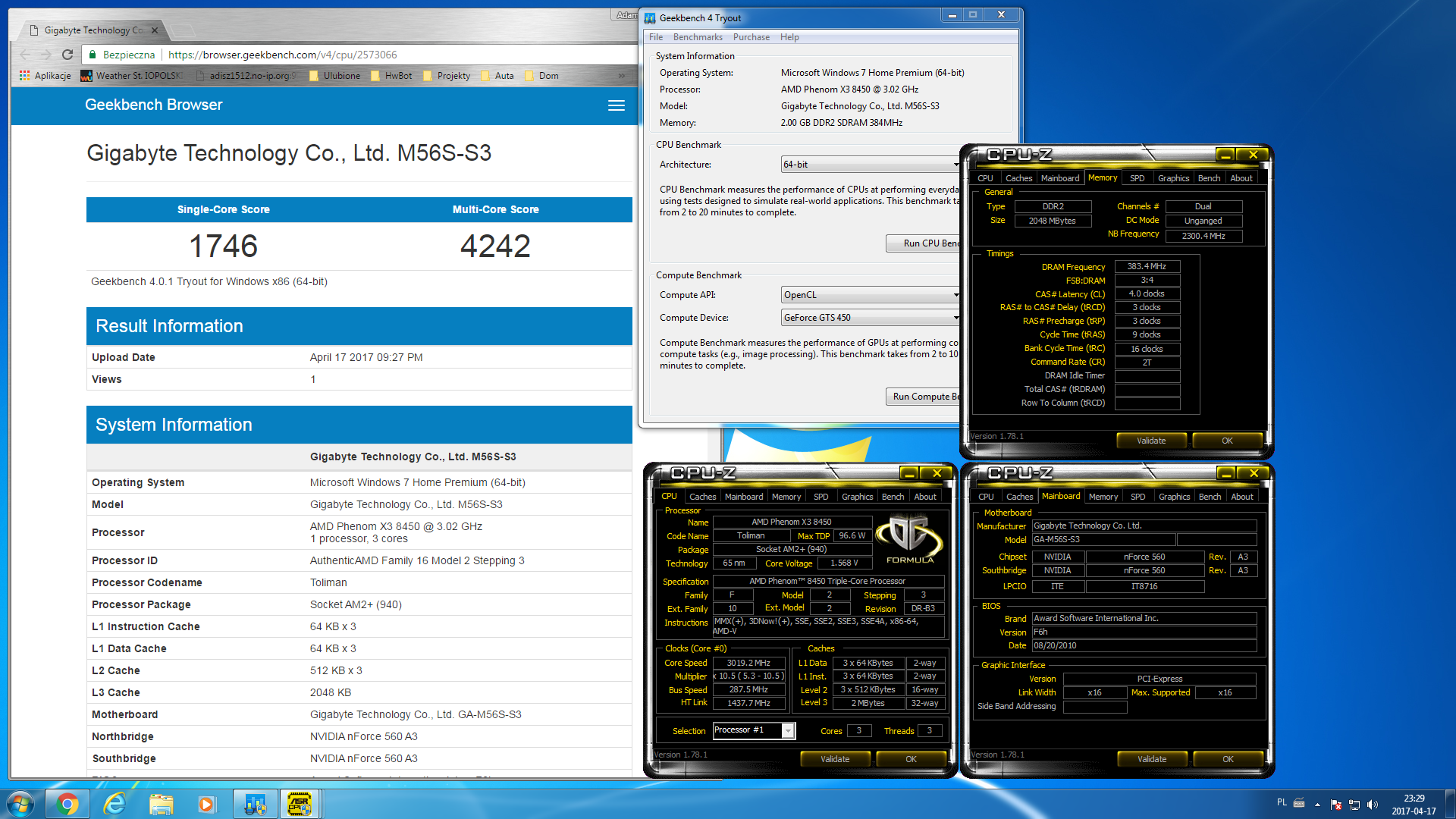
Task: Open the adisz1512.no-ip.org bookmark
Action: [x=246, y=76]
